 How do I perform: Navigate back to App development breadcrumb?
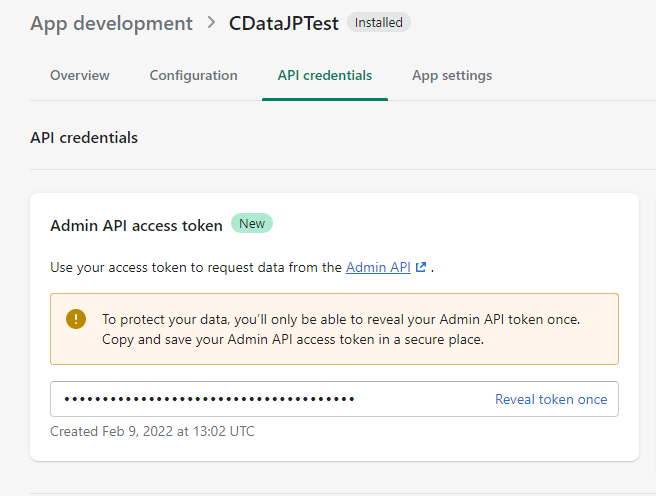coord(111,23)
